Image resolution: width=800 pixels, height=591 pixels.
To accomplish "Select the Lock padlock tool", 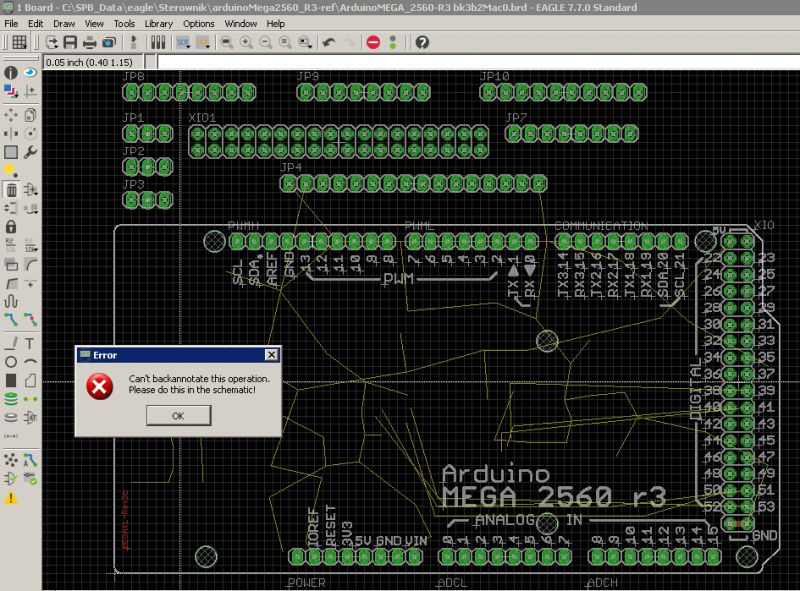I will [11, 227].
